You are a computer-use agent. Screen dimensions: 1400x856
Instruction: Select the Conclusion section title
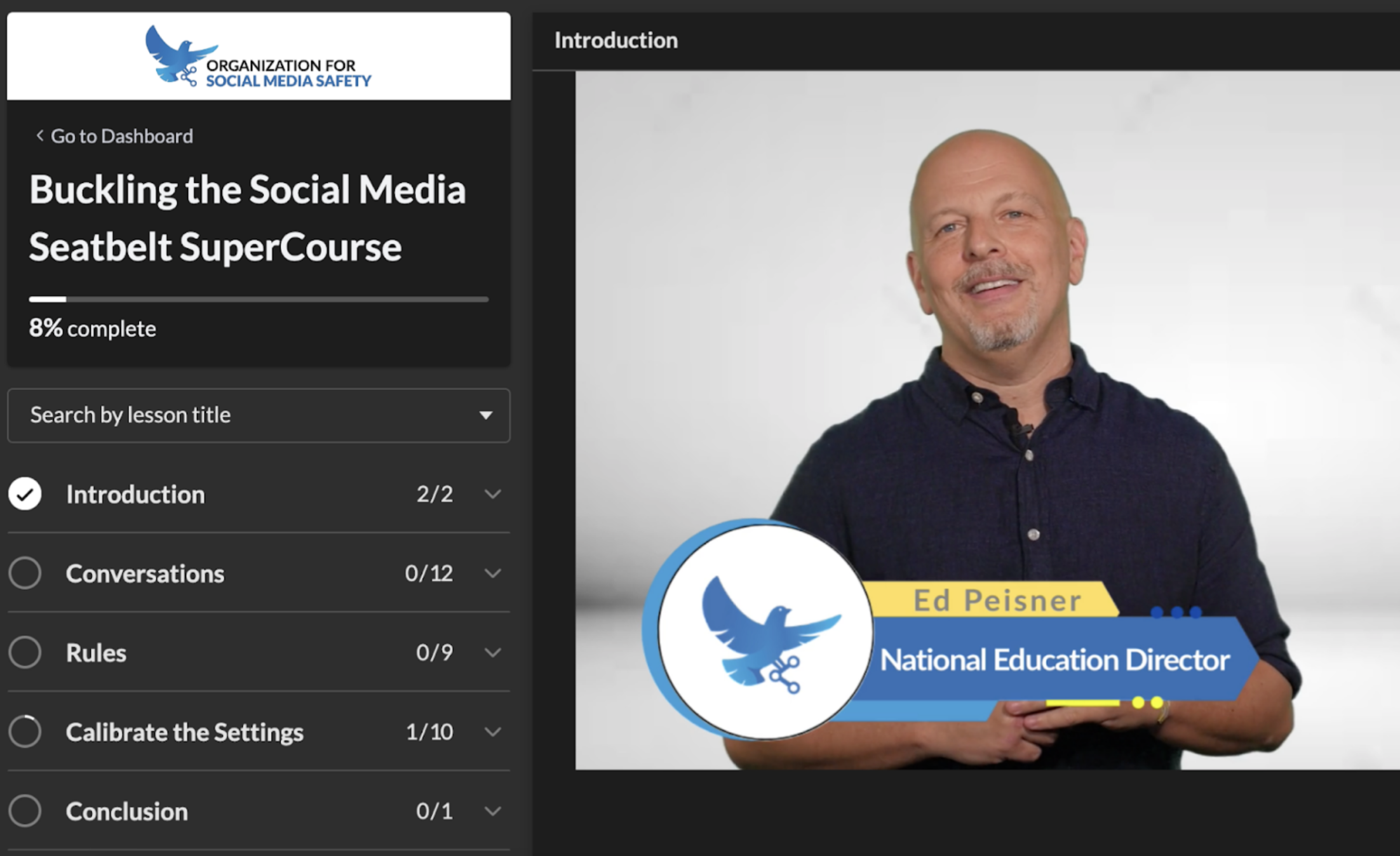click(126, 812)
